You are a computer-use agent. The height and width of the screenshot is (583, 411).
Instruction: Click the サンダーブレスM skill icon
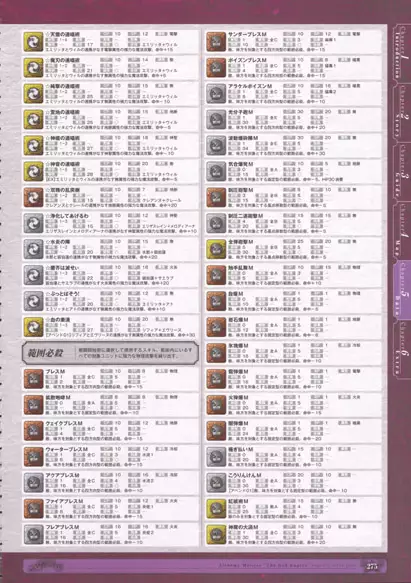pyautogui.click(x=216, y=41)
